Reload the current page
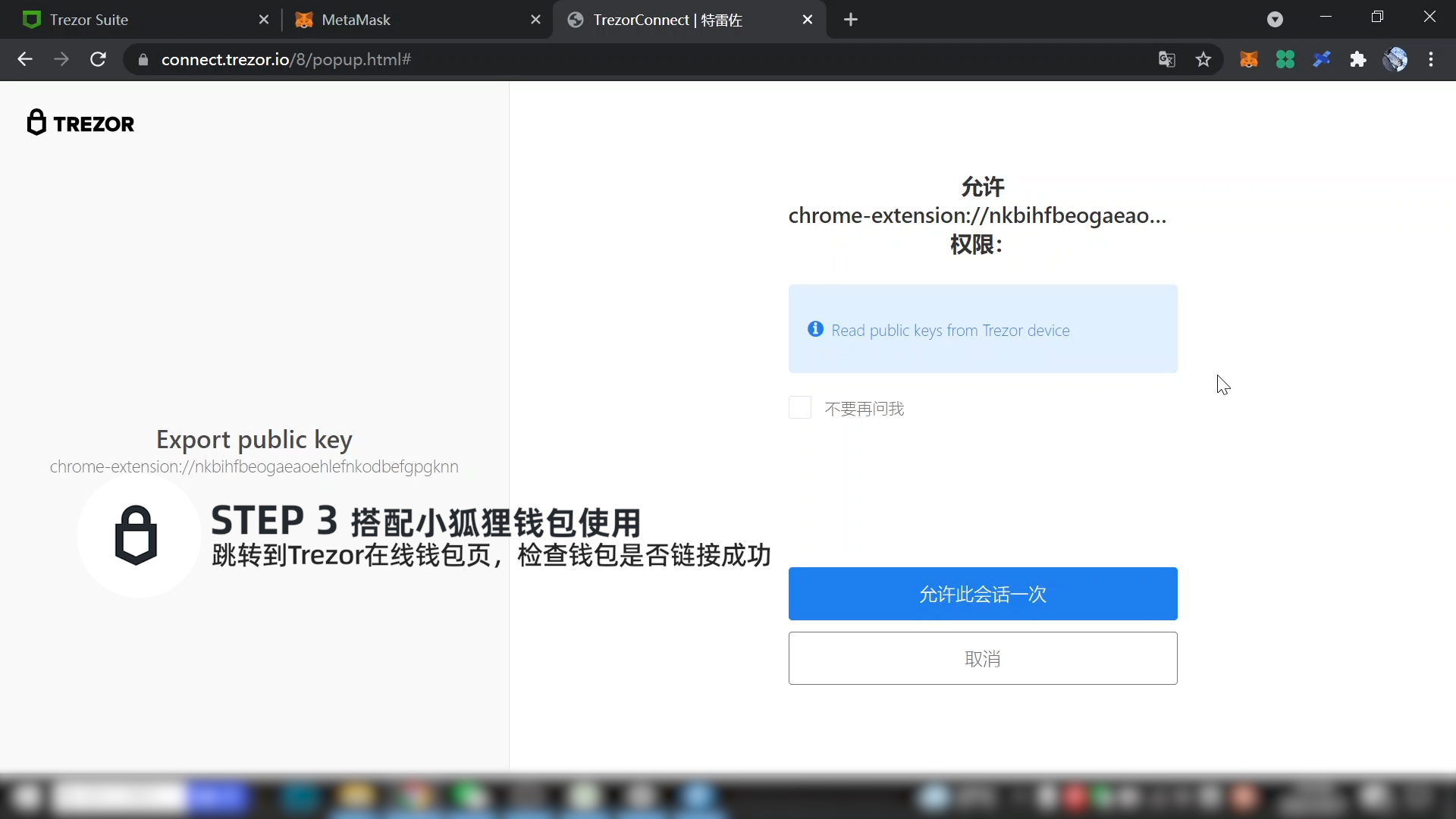1456x819 pixels. (98, 59)
